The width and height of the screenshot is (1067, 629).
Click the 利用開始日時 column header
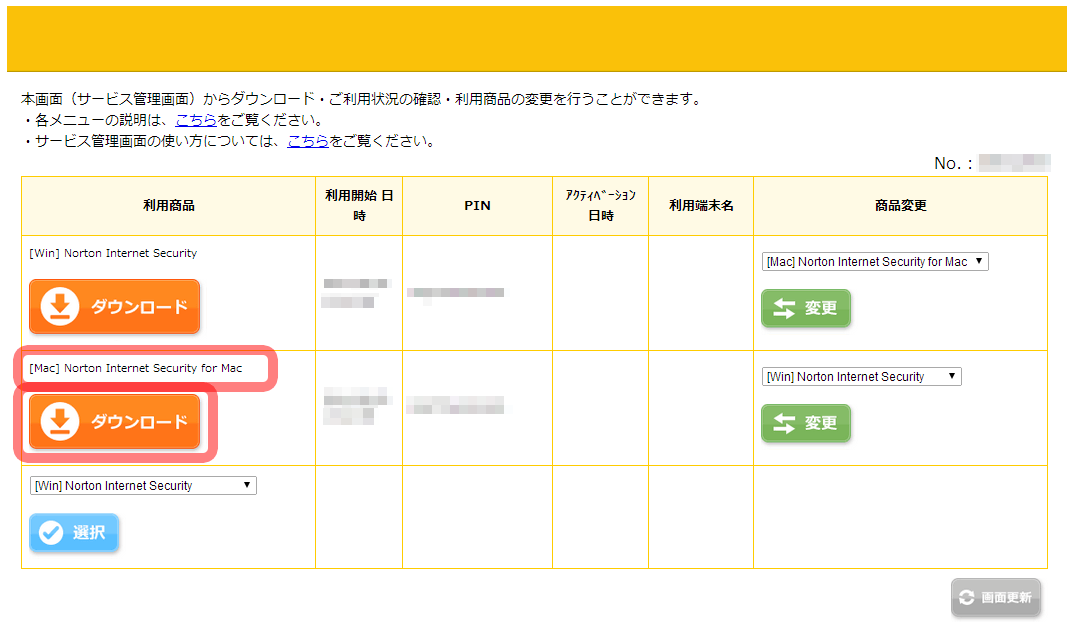(359, 206)
